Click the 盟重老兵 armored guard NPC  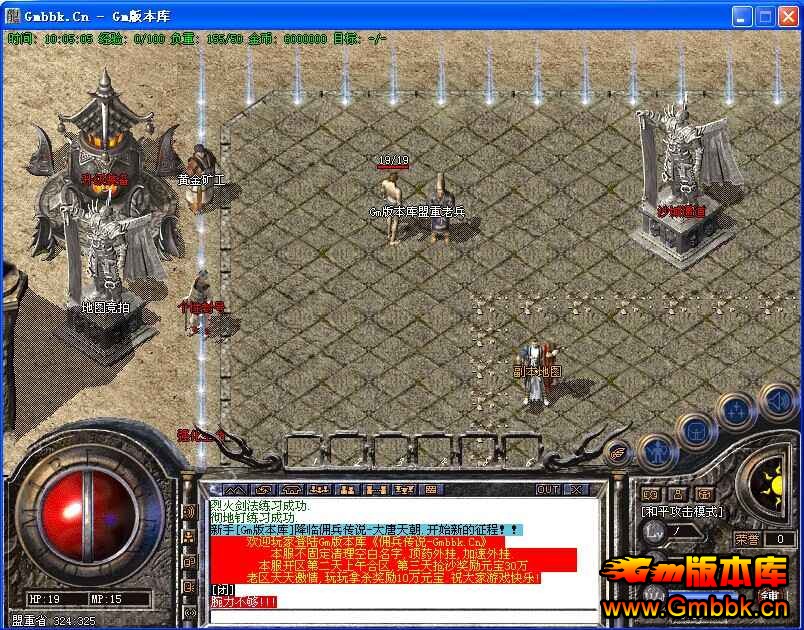click(440, 208)
